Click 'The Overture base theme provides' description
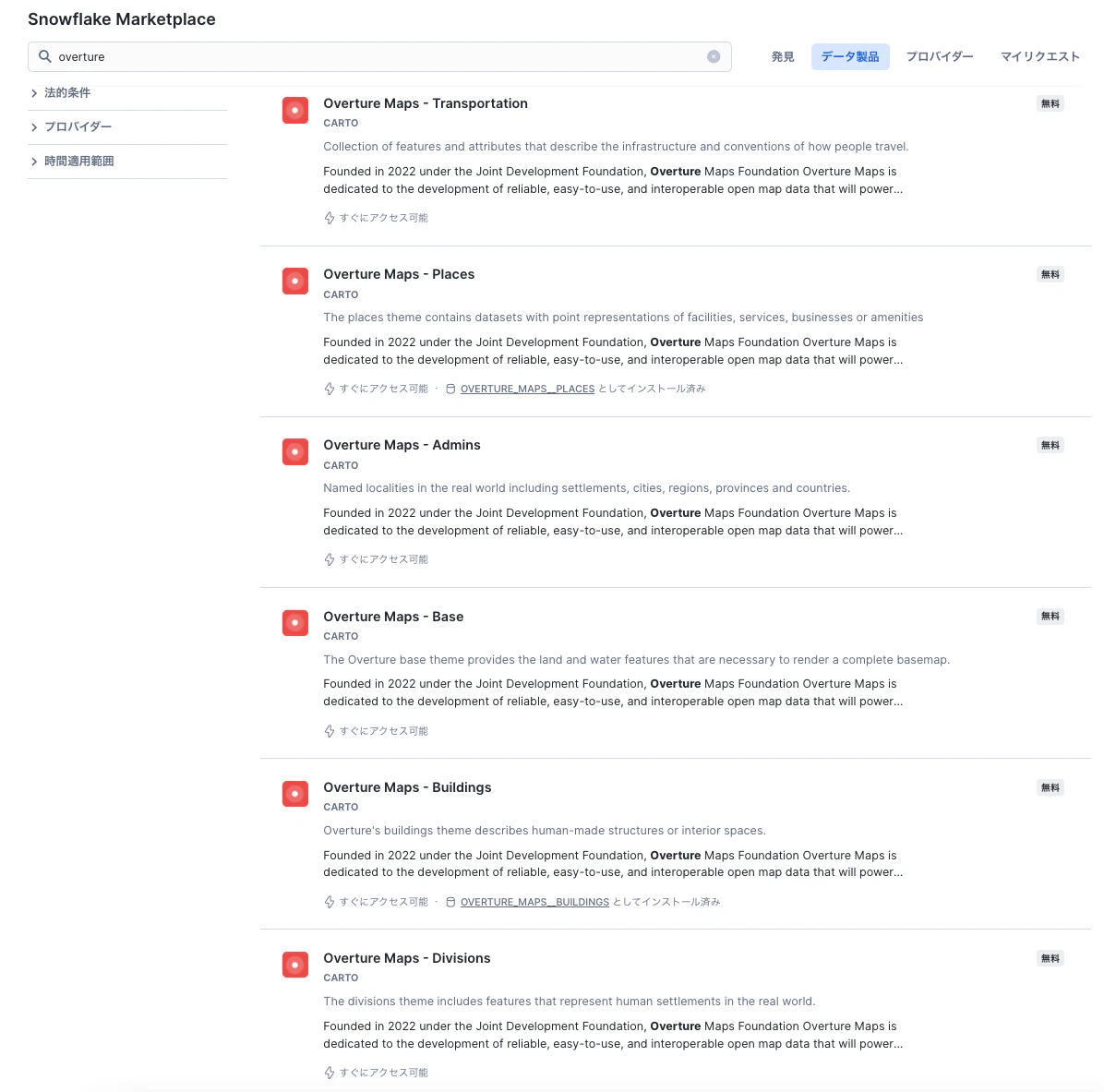Image resolution: width=1104 pixels, height=1092 pixels. click(637, 660)
